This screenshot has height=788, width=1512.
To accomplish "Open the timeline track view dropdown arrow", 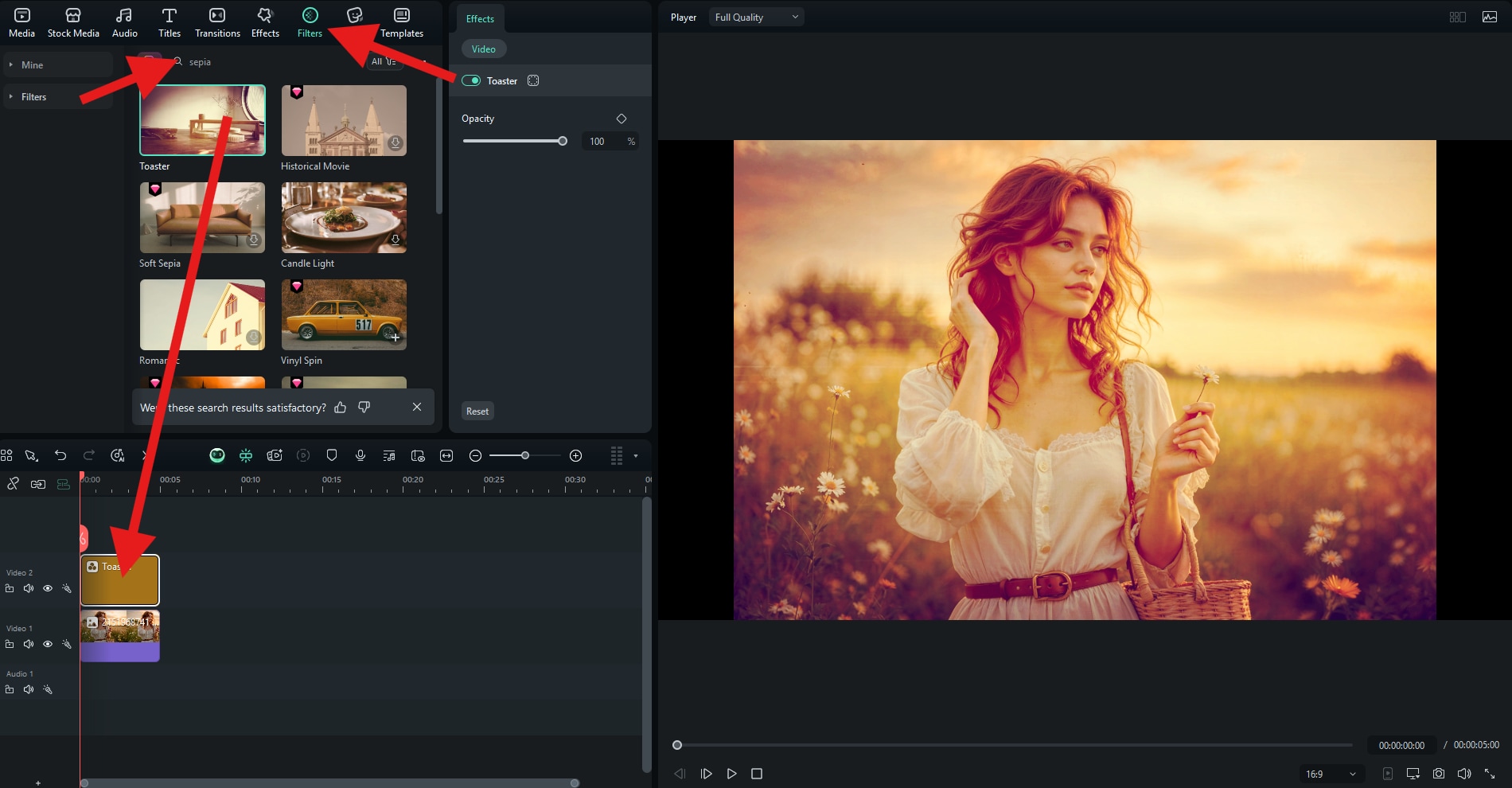I will click(x=636, y=456).
